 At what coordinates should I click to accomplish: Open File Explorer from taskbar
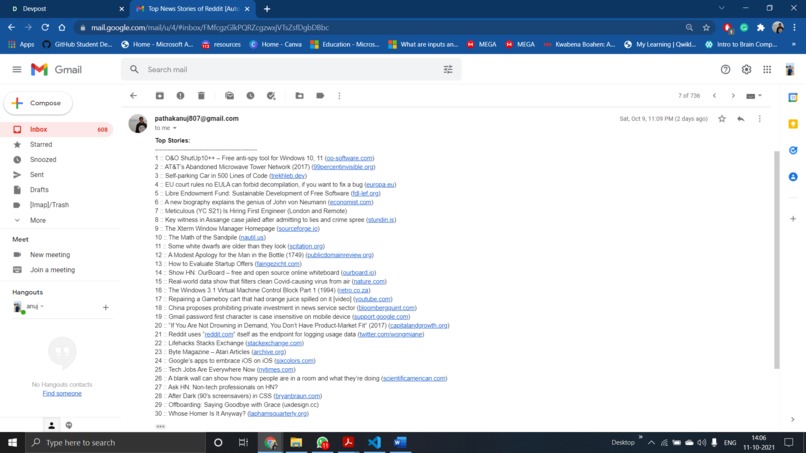tap(296, 442)
